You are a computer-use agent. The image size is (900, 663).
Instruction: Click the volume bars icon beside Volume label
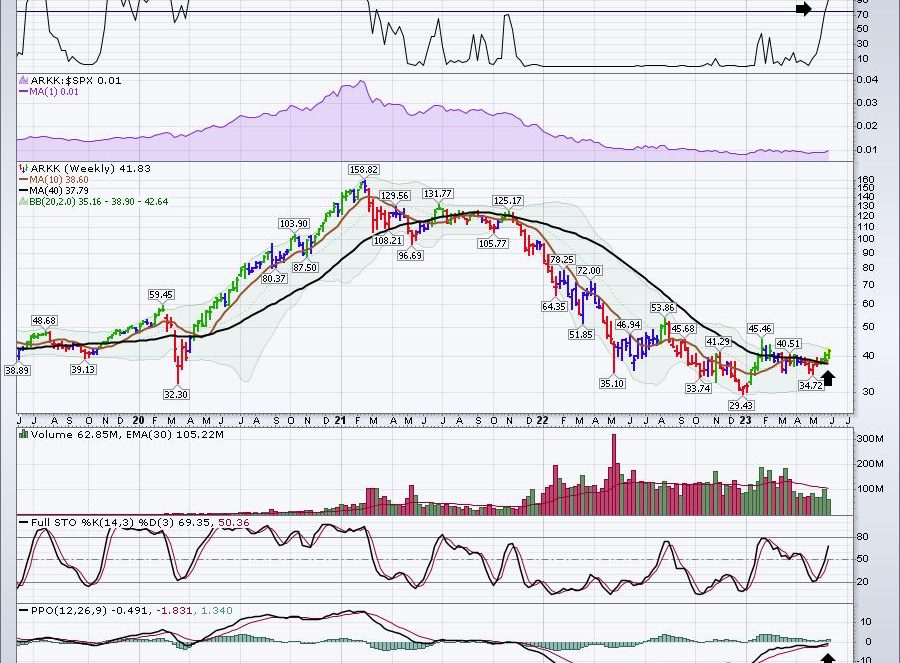pos(24,434)
